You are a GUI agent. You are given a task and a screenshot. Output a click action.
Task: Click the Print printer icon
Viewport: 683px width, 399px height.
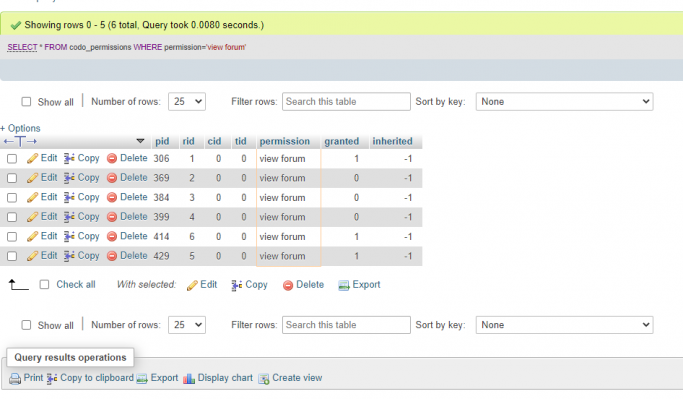coord(15,379)
